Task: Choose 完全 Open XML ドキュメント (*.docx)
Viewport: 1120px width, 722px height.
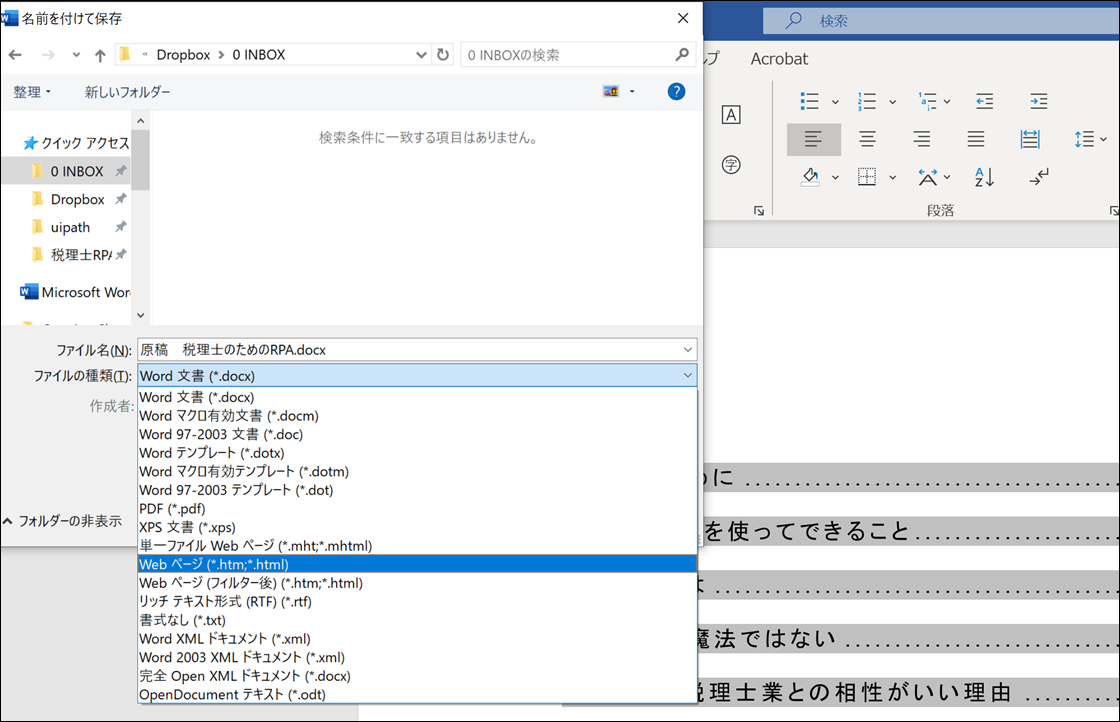Action: 417,676
